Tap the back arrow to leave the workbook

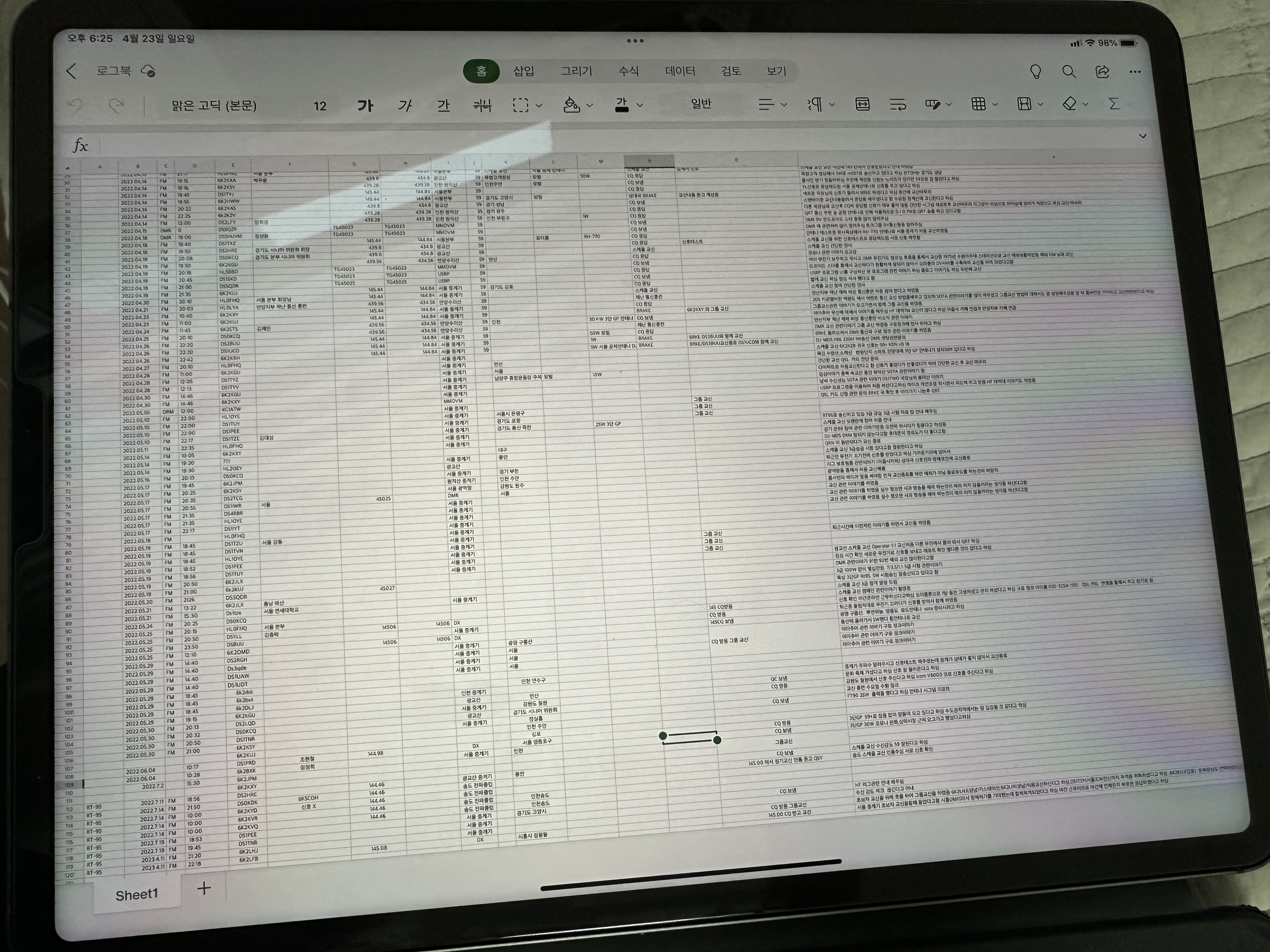coord(71,71)
